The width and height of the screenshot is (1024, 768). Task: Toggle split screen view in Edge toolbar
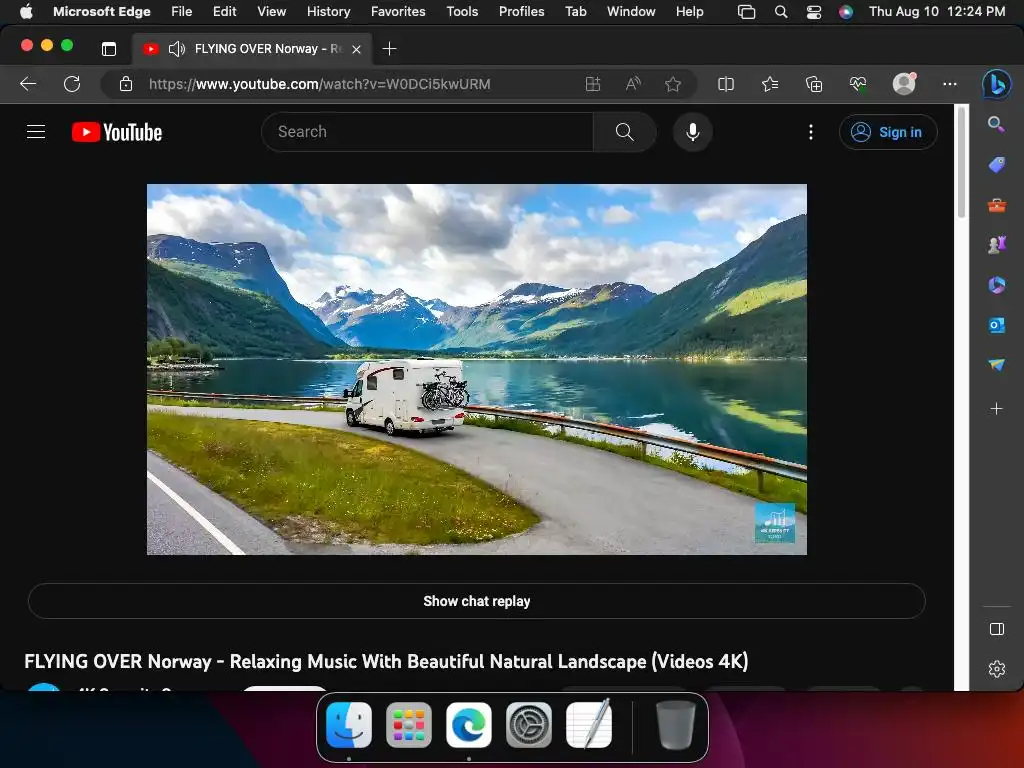[726, 84]
